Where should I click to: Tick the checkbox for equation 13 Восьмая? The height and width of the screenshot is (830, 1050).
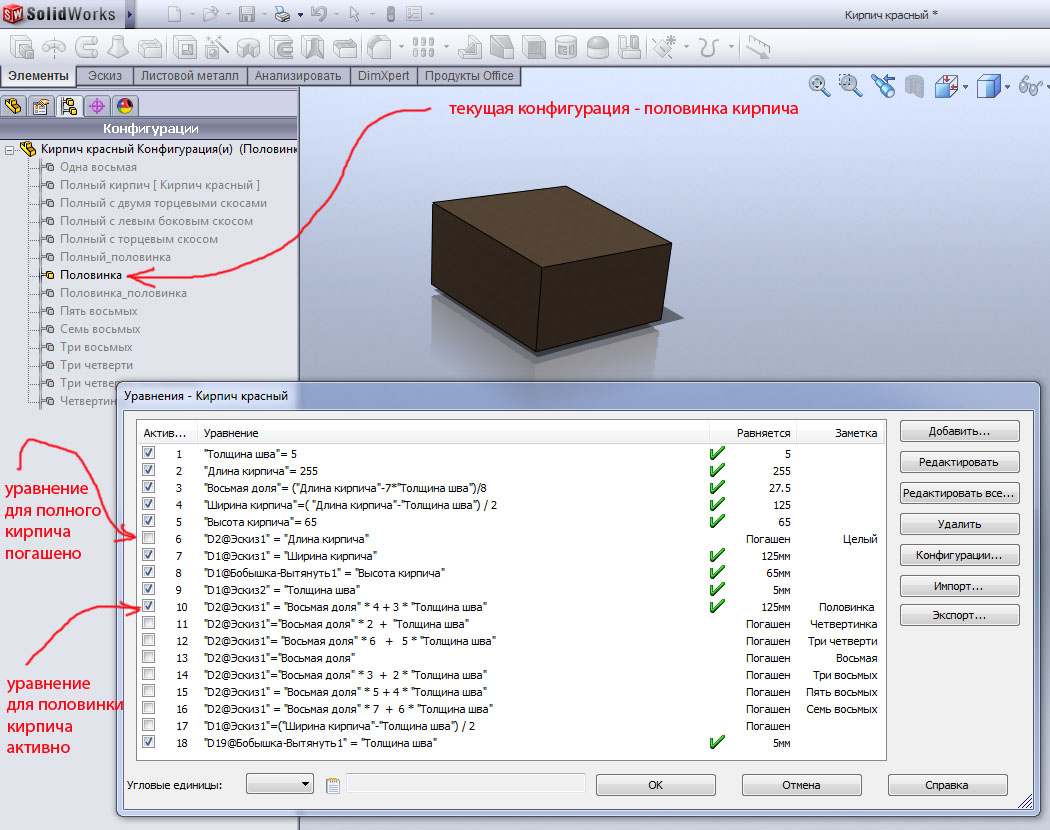(149, 658)
